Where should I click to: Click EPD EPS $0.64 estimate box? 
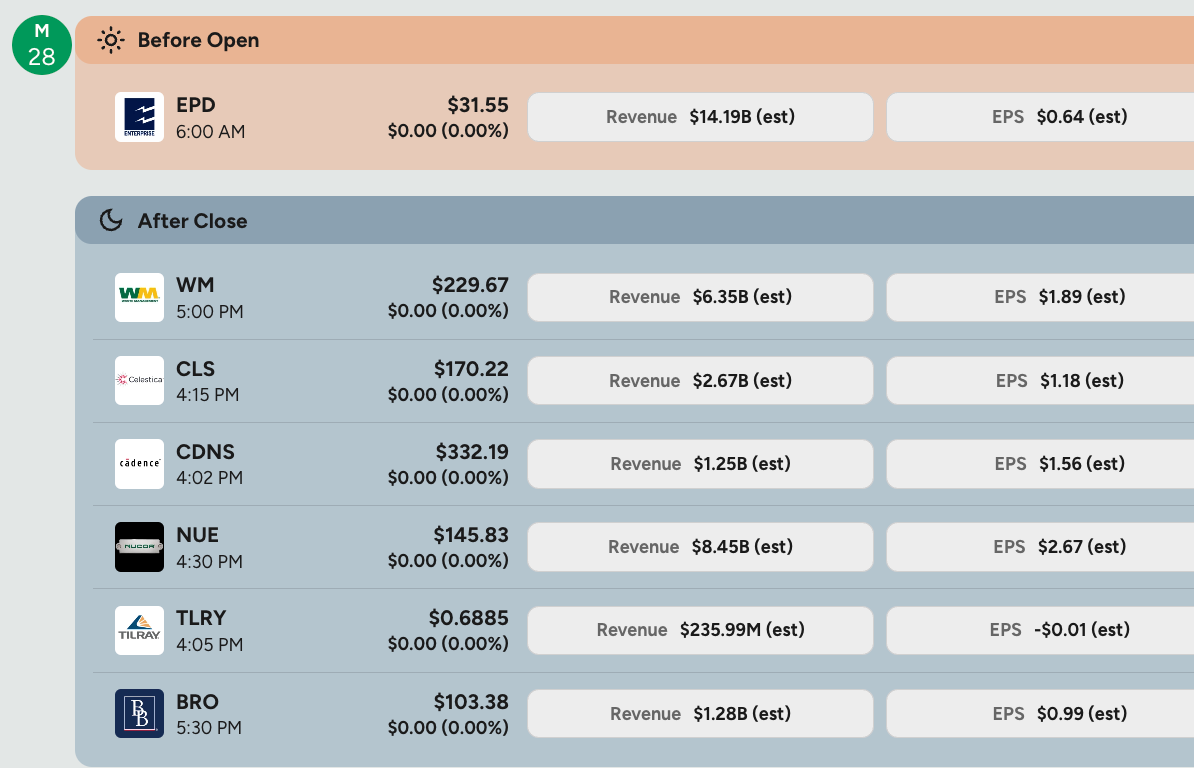click(x=1040, y=117)
